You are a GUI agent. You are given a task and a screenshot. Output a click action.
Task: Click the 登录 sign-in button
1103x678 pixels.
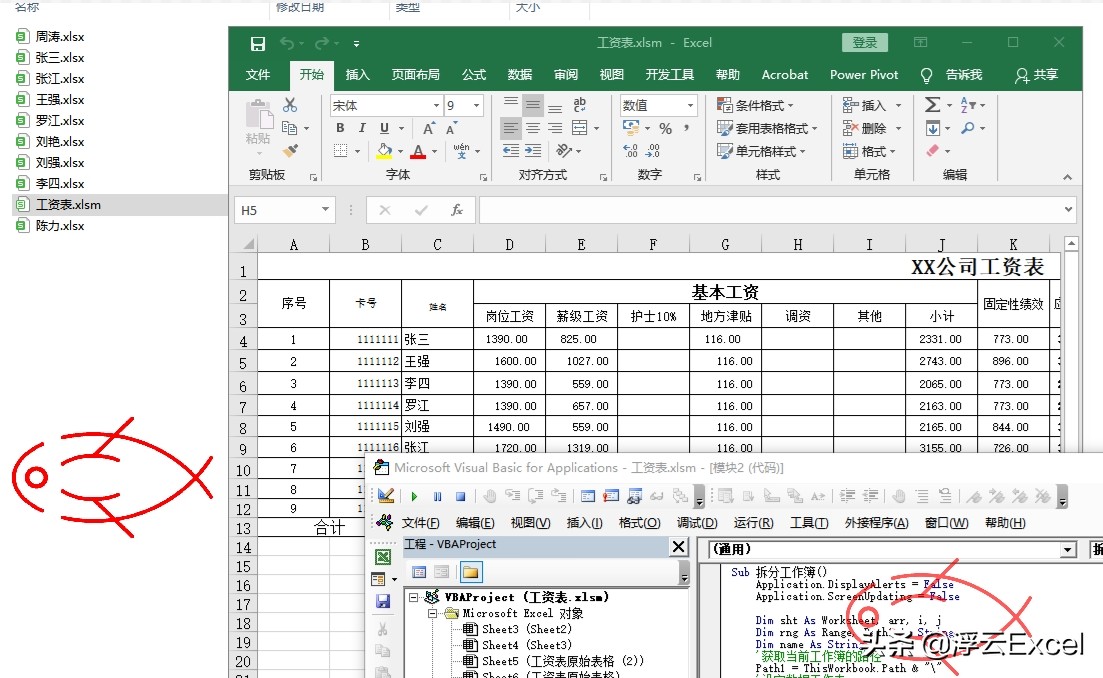point(863,42)
